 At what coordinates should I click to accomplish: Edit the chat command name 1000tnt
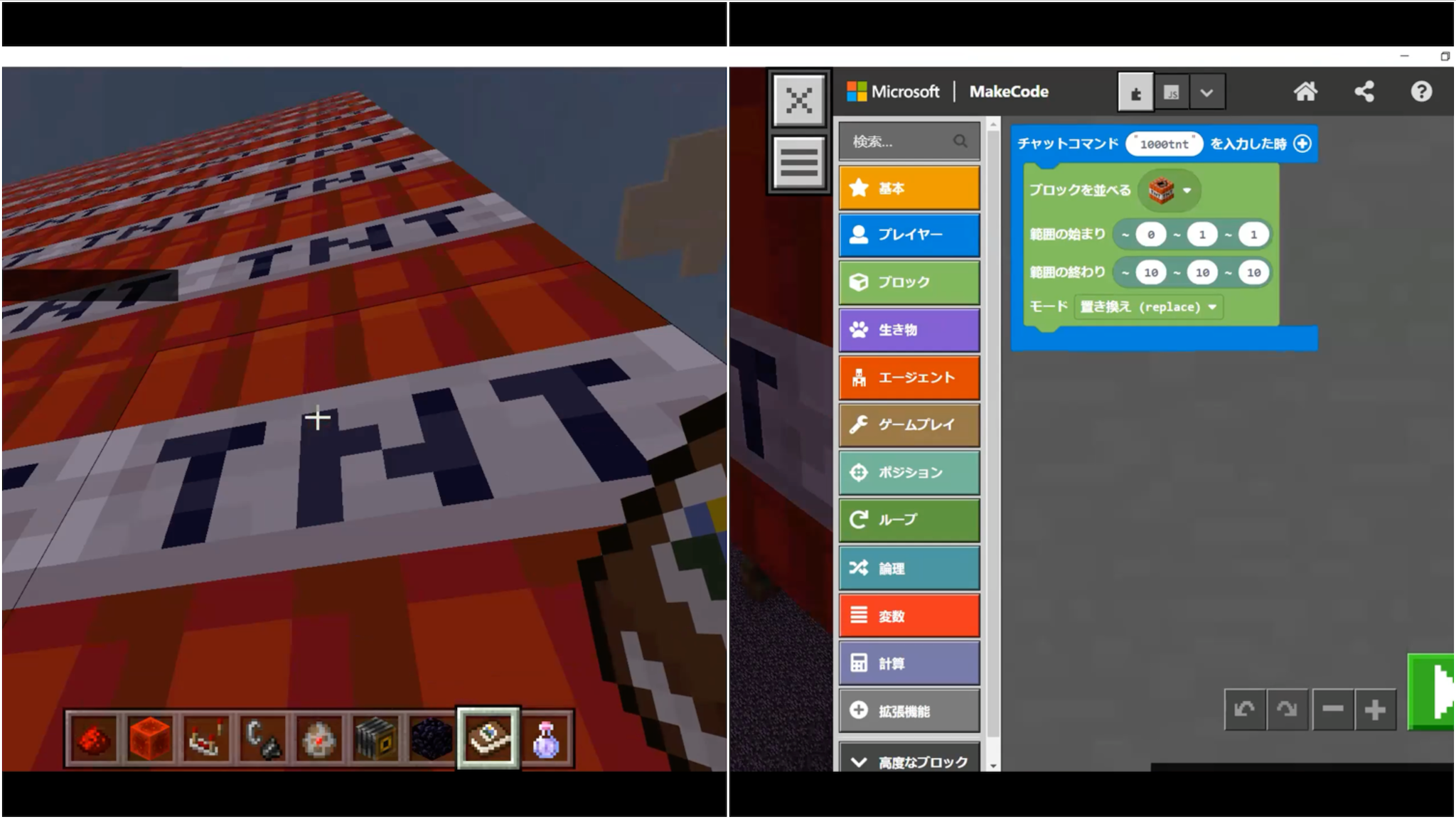click(x=1164, y=144)
